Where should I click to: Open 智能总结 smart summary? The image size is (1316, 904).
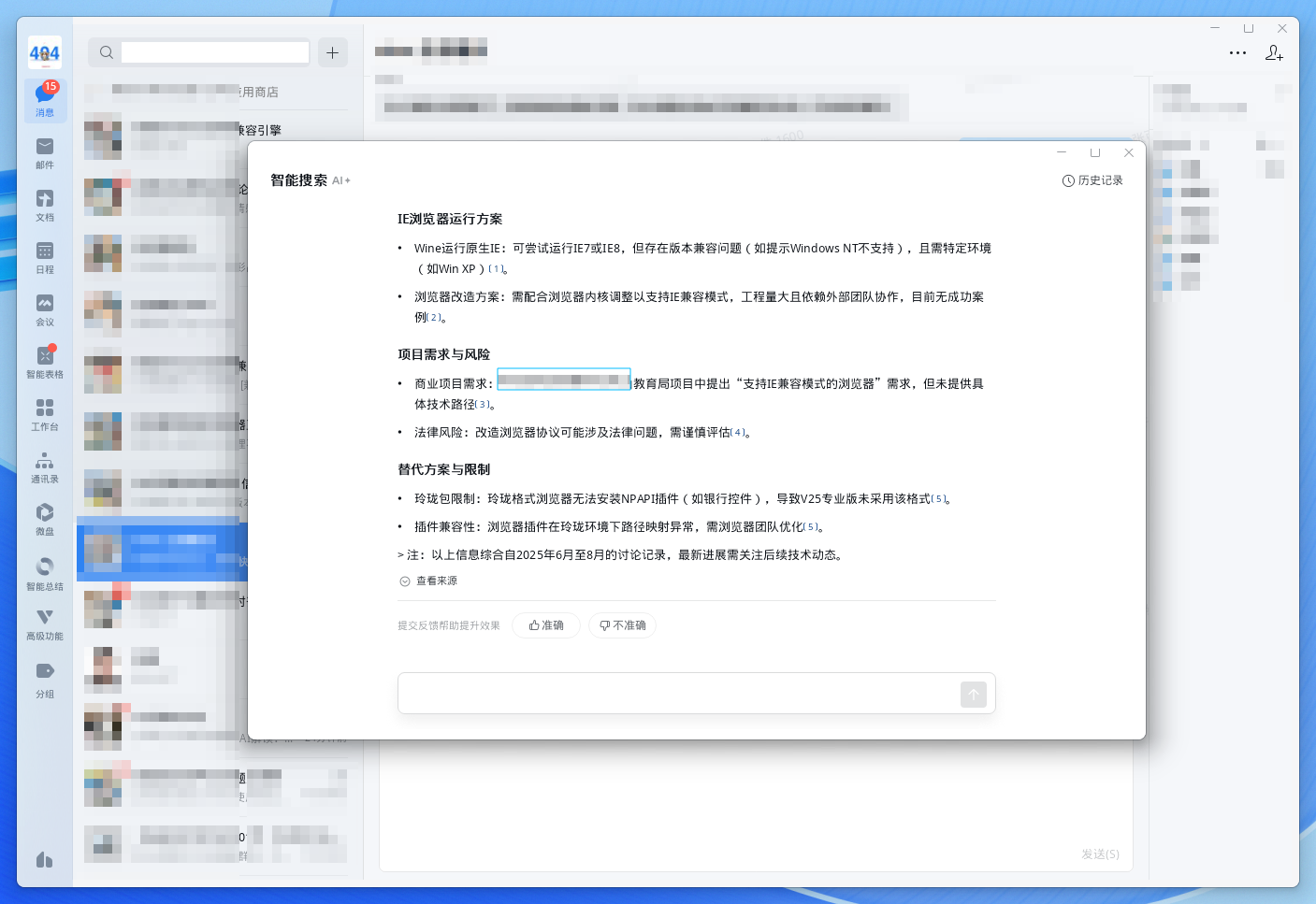pyautogui.click(x=45, y=573)
